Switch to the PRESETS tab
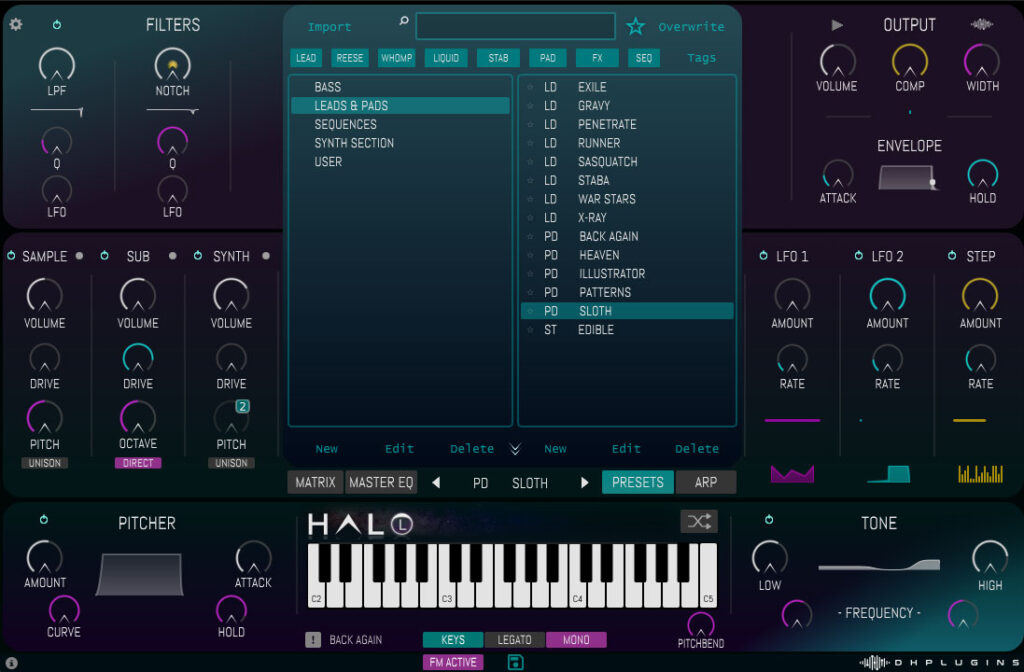Image resolution: width=1024 pixels, height=672 pixels. point(637,483)
